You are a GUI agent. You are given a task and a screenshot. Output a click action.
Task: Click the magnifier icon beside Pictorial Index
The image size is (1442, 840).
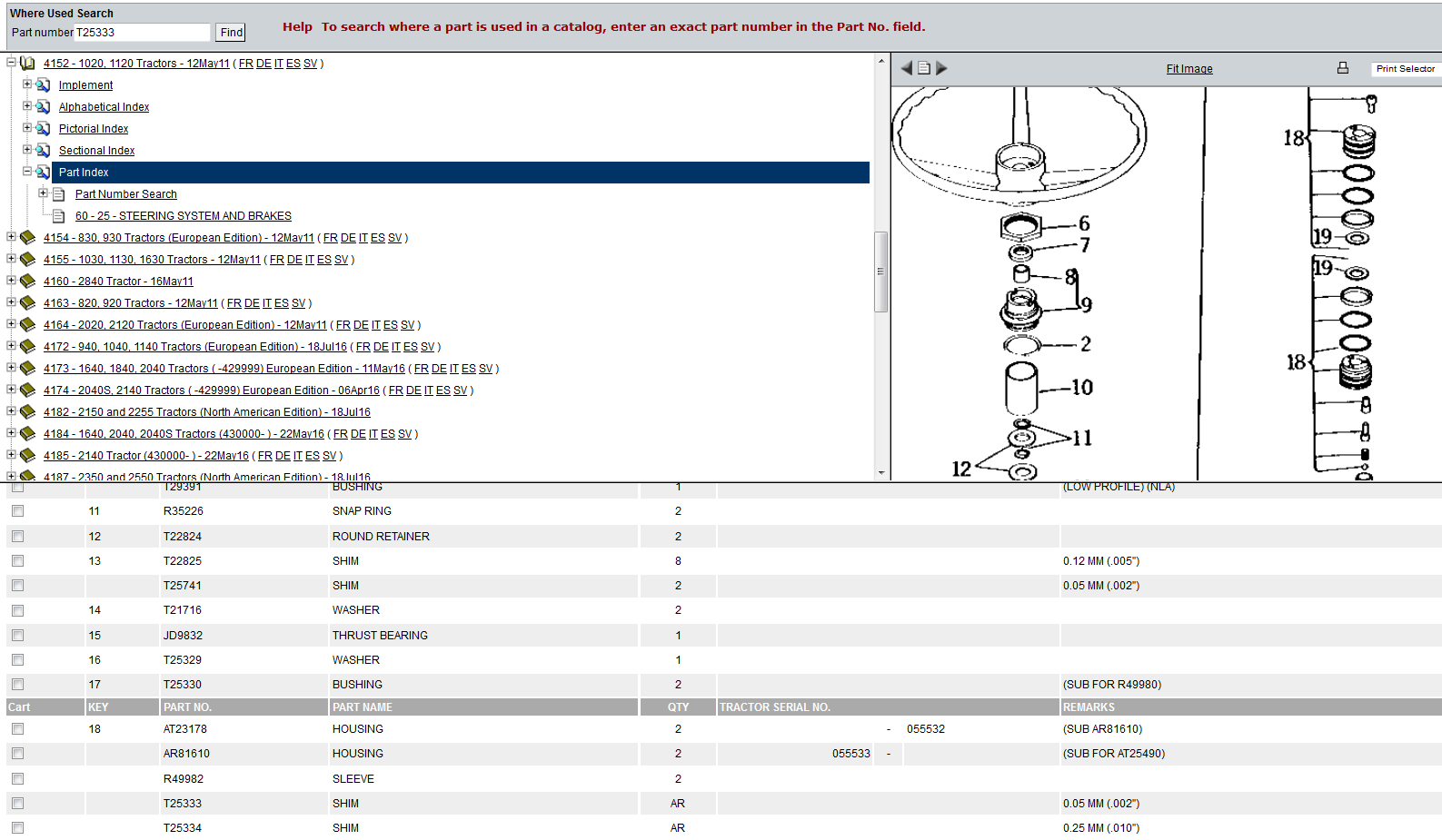click(x=43, y=129)
